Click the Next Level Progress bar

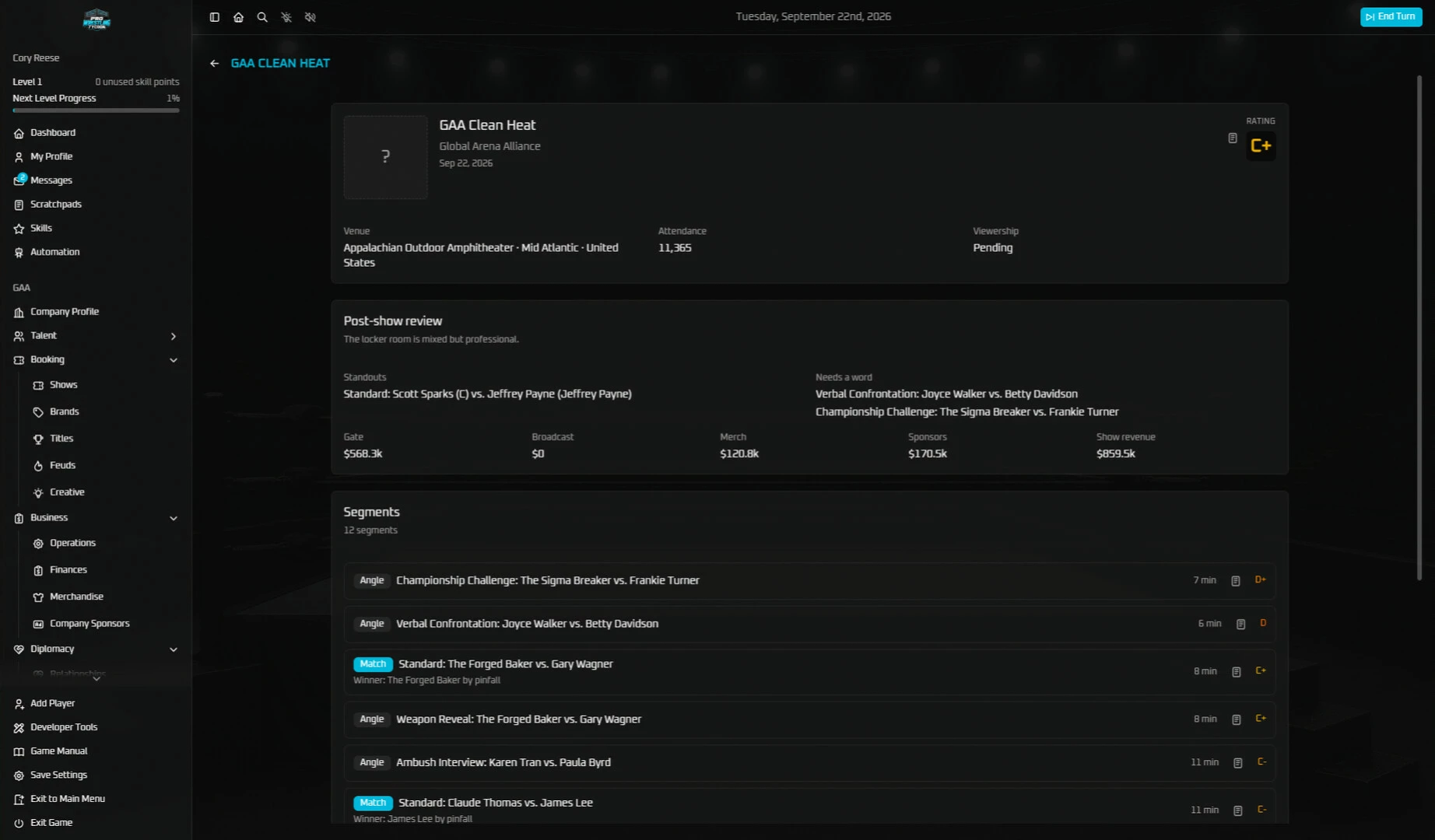tap(96, 110)
